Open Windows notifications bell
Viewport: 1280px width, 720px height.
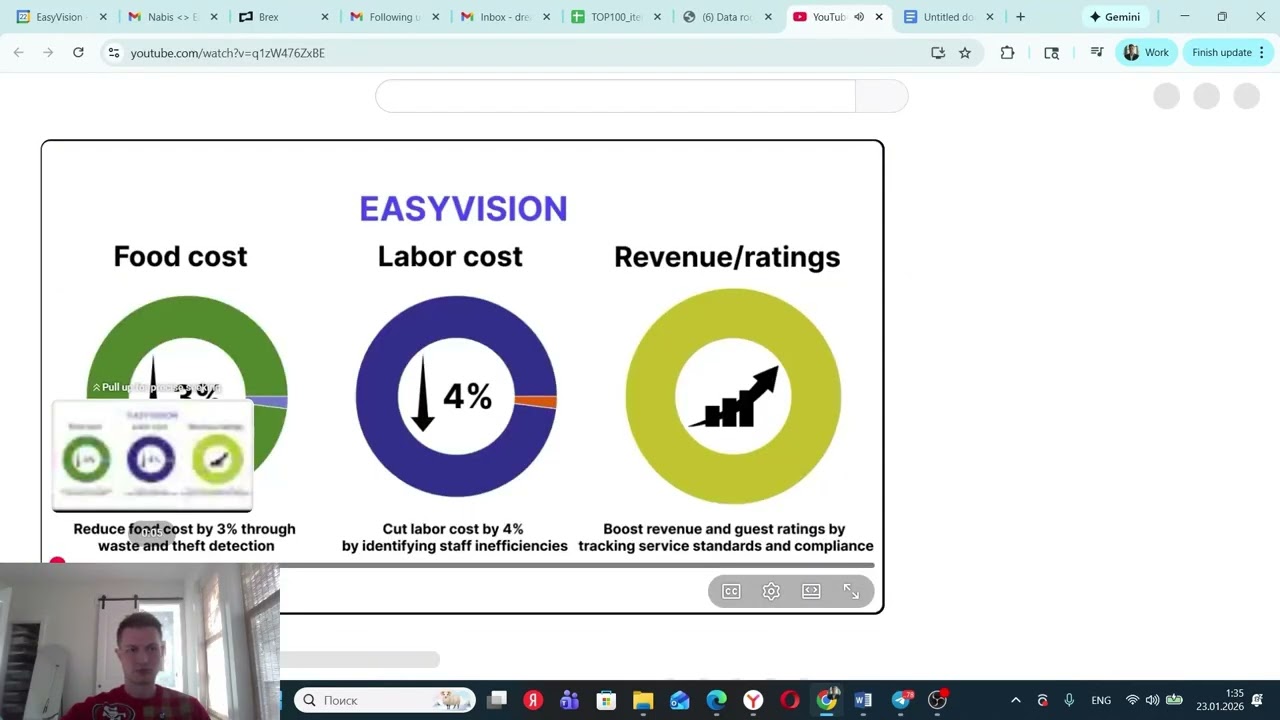(1257, 700)
